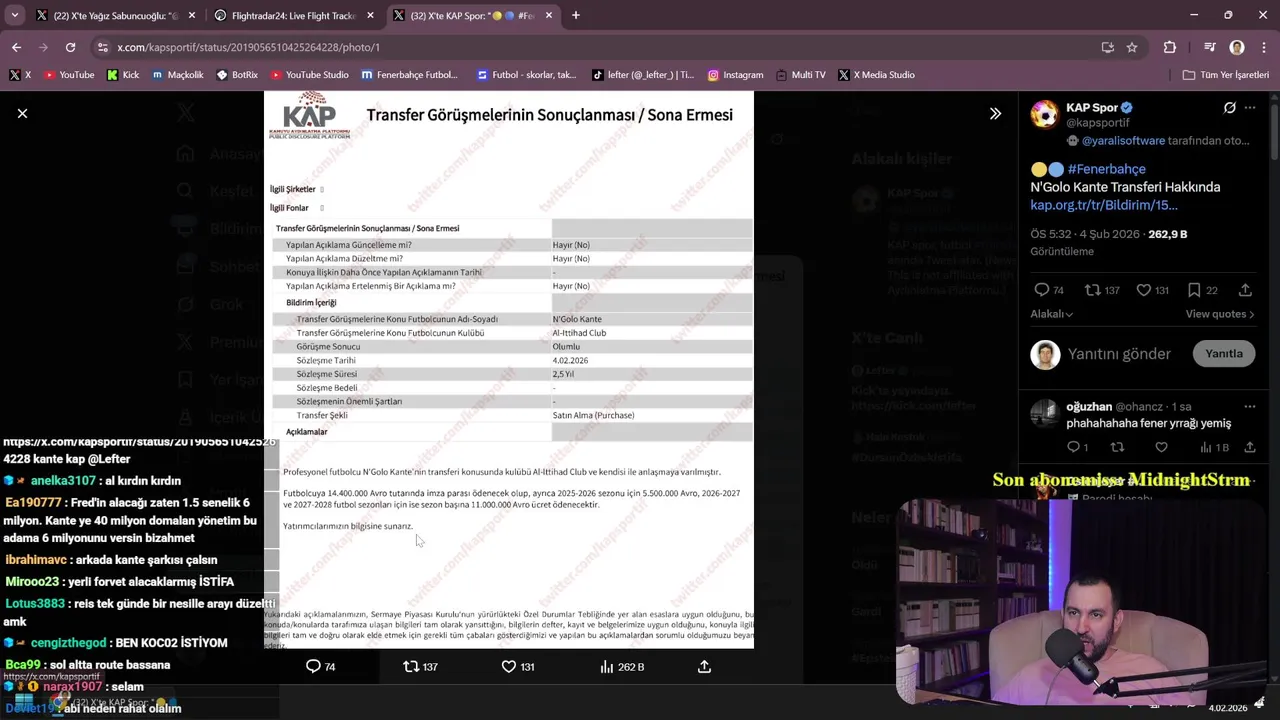
Task: Click the KAP Spor profile avatar
Action: (1045, 114)
